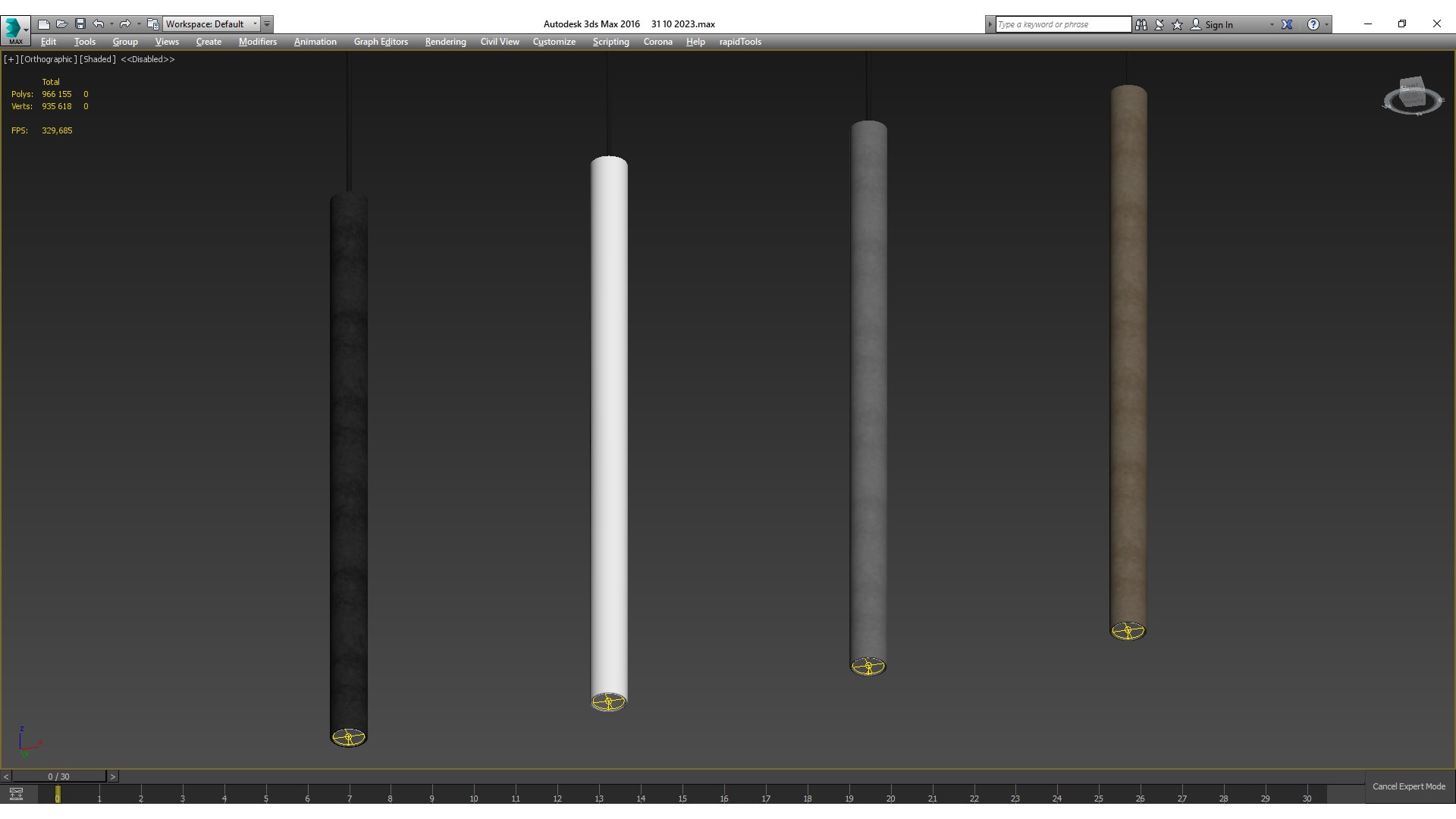Open the Sign In dropdown arrow
Screen dimensions: 1456x819
[1272, 24]
